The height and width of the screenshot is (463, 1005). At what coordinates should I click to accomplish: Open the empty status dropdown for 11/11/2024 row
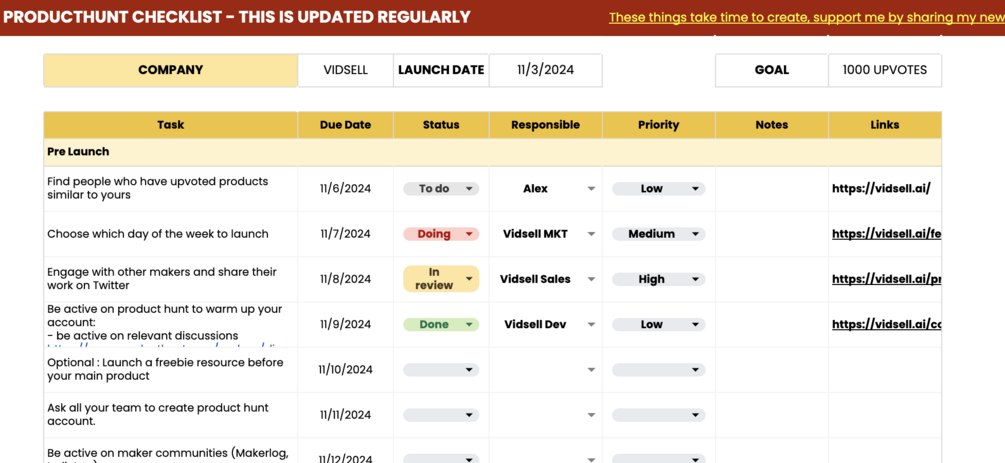441,416
